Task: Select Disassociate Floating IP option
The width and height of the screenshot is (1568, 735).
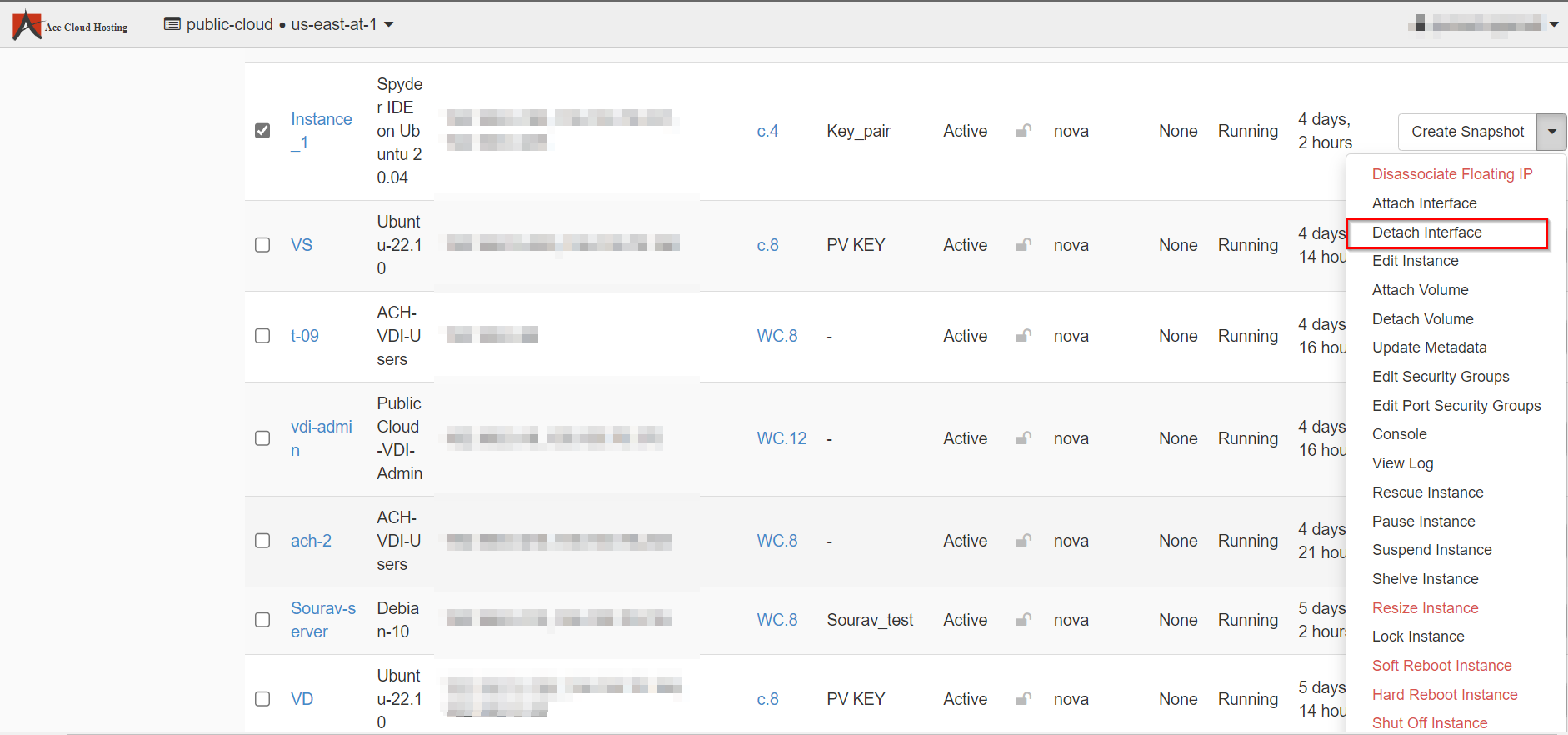Action: pos(1451,174)
